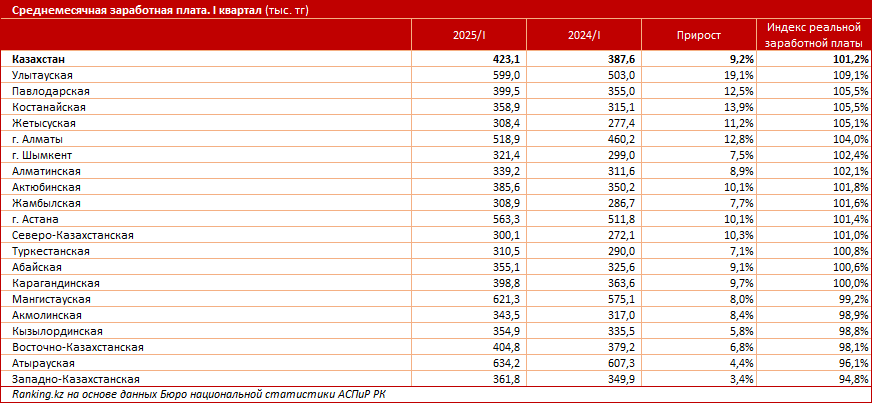Select the Костанайская growth '13,9%'
This screenshot has height=403, width=872.
coord(737,107)
